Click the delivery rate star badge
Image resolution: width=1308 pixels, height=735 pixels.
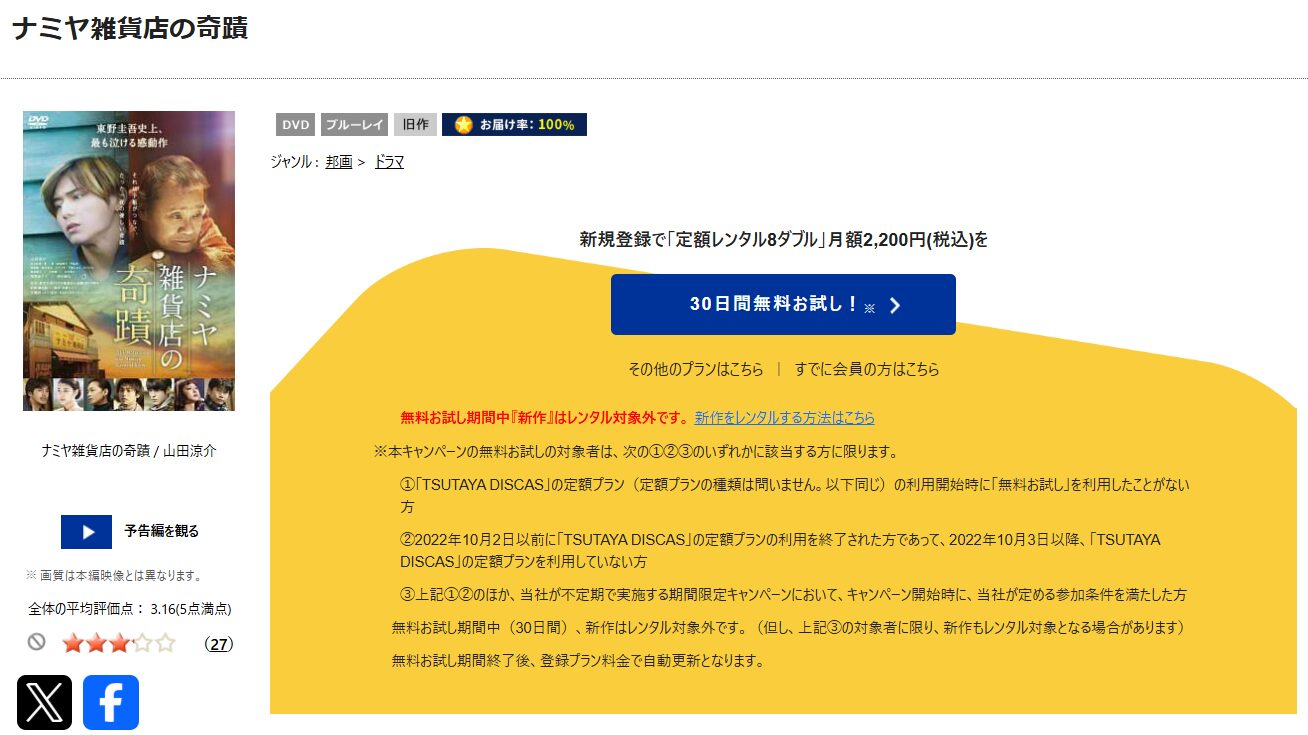(514, 125)
